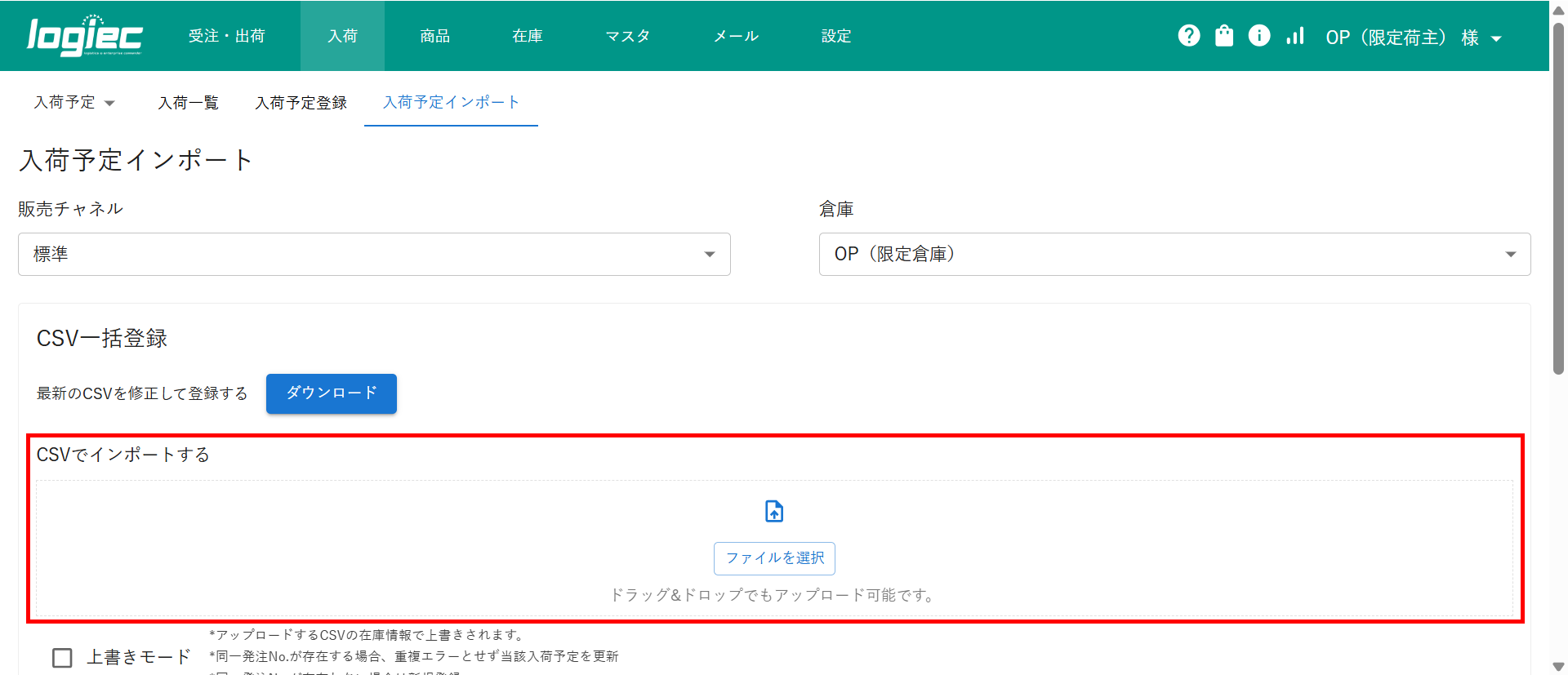Switch to the 入荷予定登録 tab

[301, 103]
